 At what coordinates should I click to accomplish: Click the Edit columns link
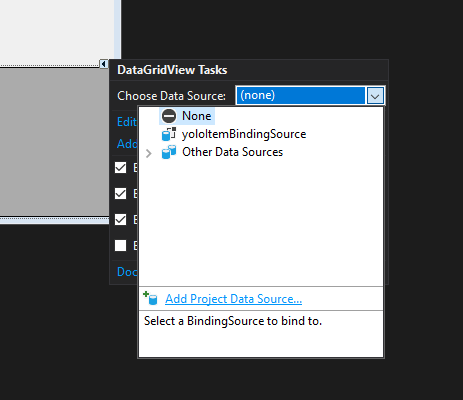[x=127, y=122]
